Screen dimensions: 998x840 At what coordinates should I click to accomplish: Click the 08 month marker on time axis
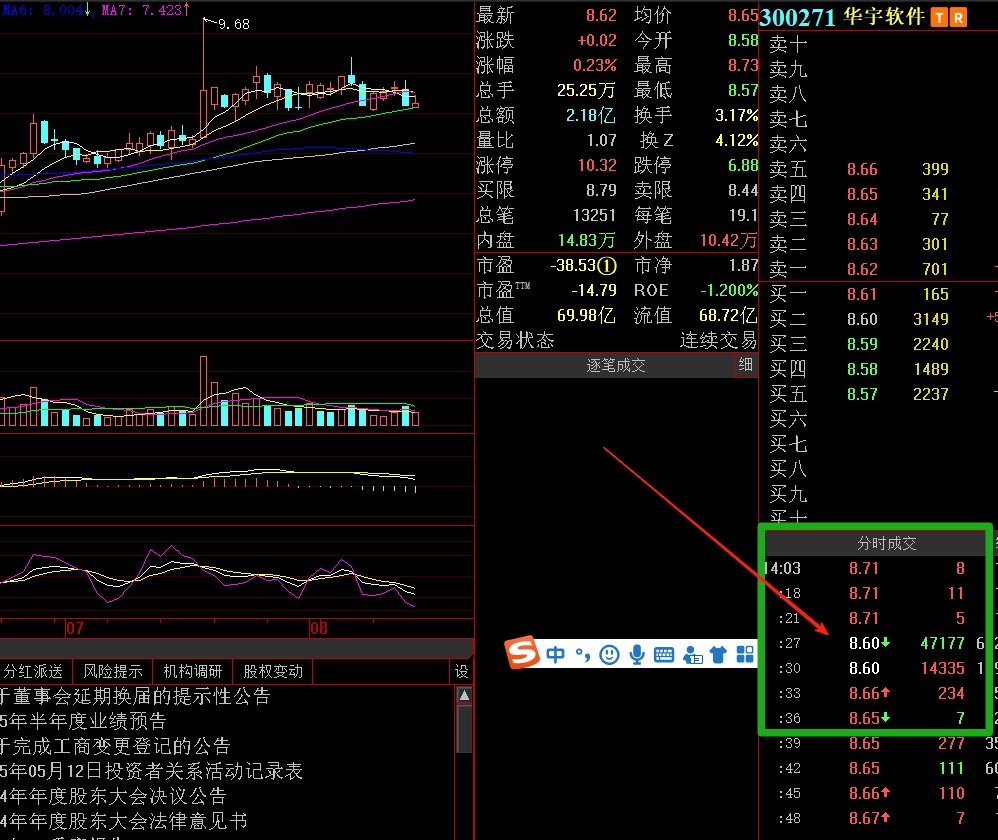coord(319,629)
